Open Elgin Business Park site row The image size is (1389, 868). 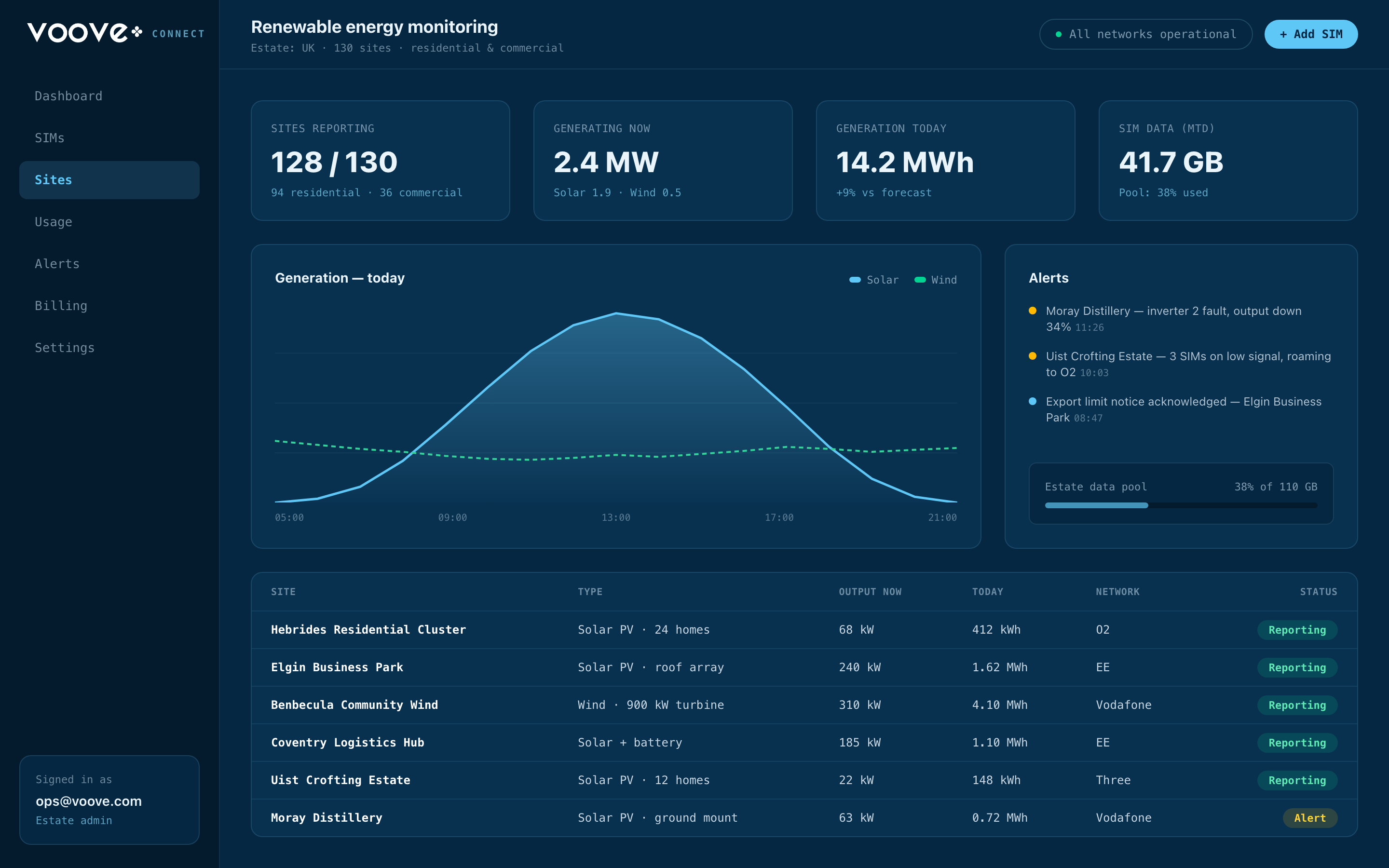coord(804,668)
